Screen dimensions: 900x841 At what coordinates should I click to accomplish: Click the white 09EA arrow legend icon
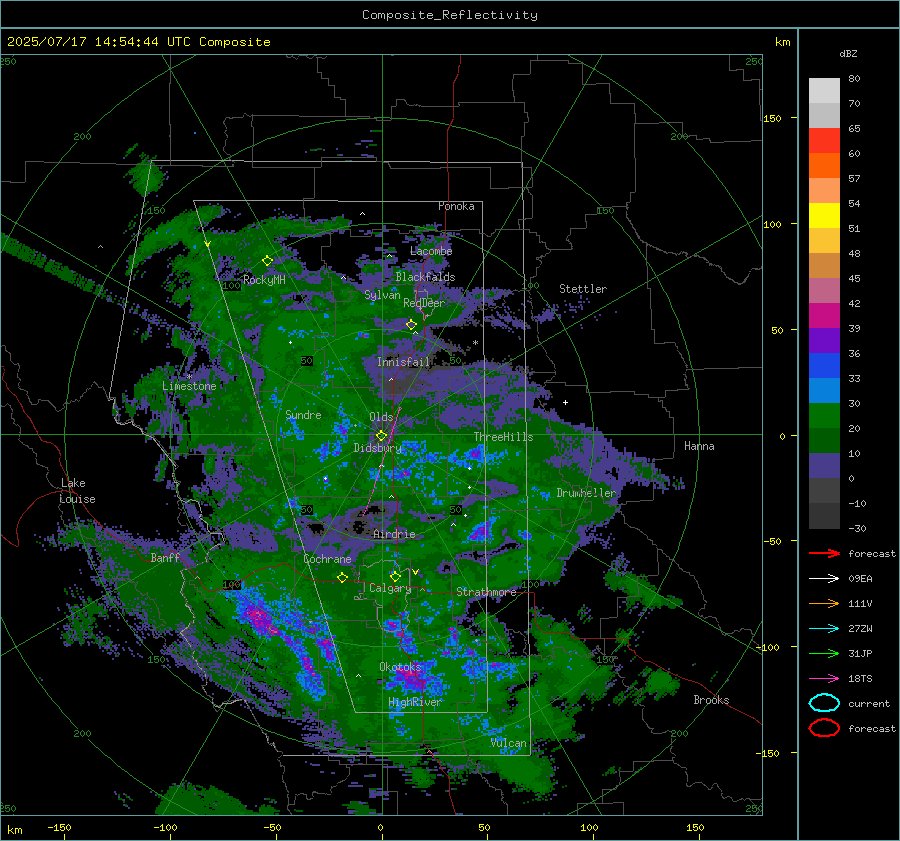point(824,579)
